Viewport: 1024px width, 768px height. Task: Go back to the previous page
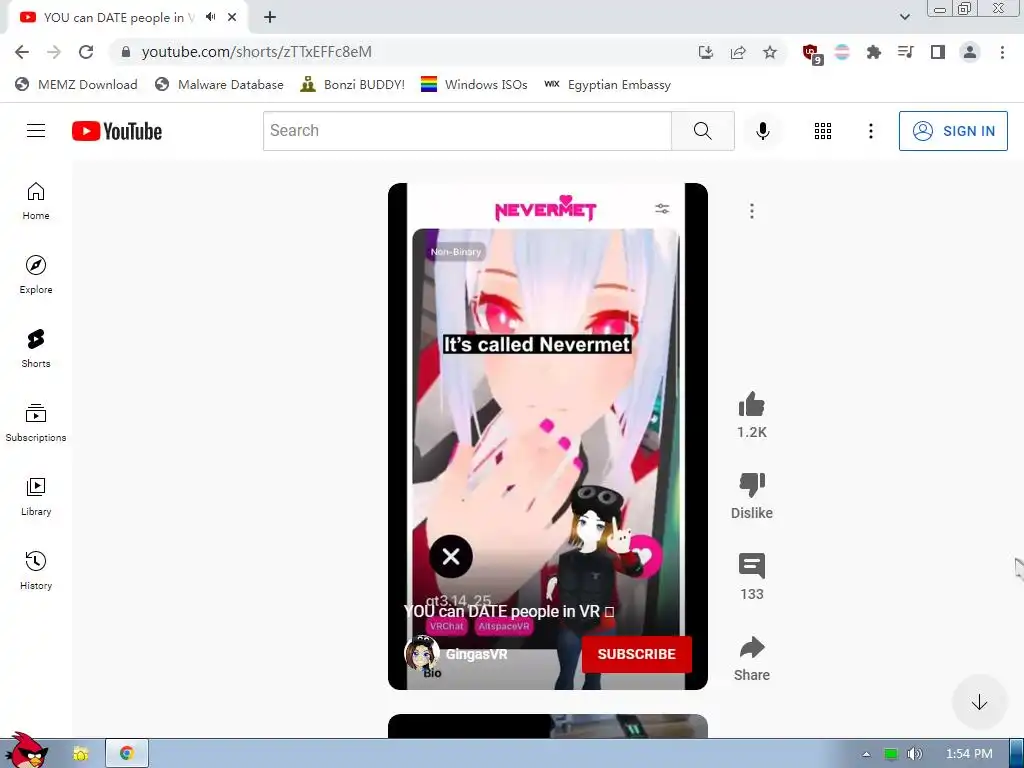coord(22,52)
